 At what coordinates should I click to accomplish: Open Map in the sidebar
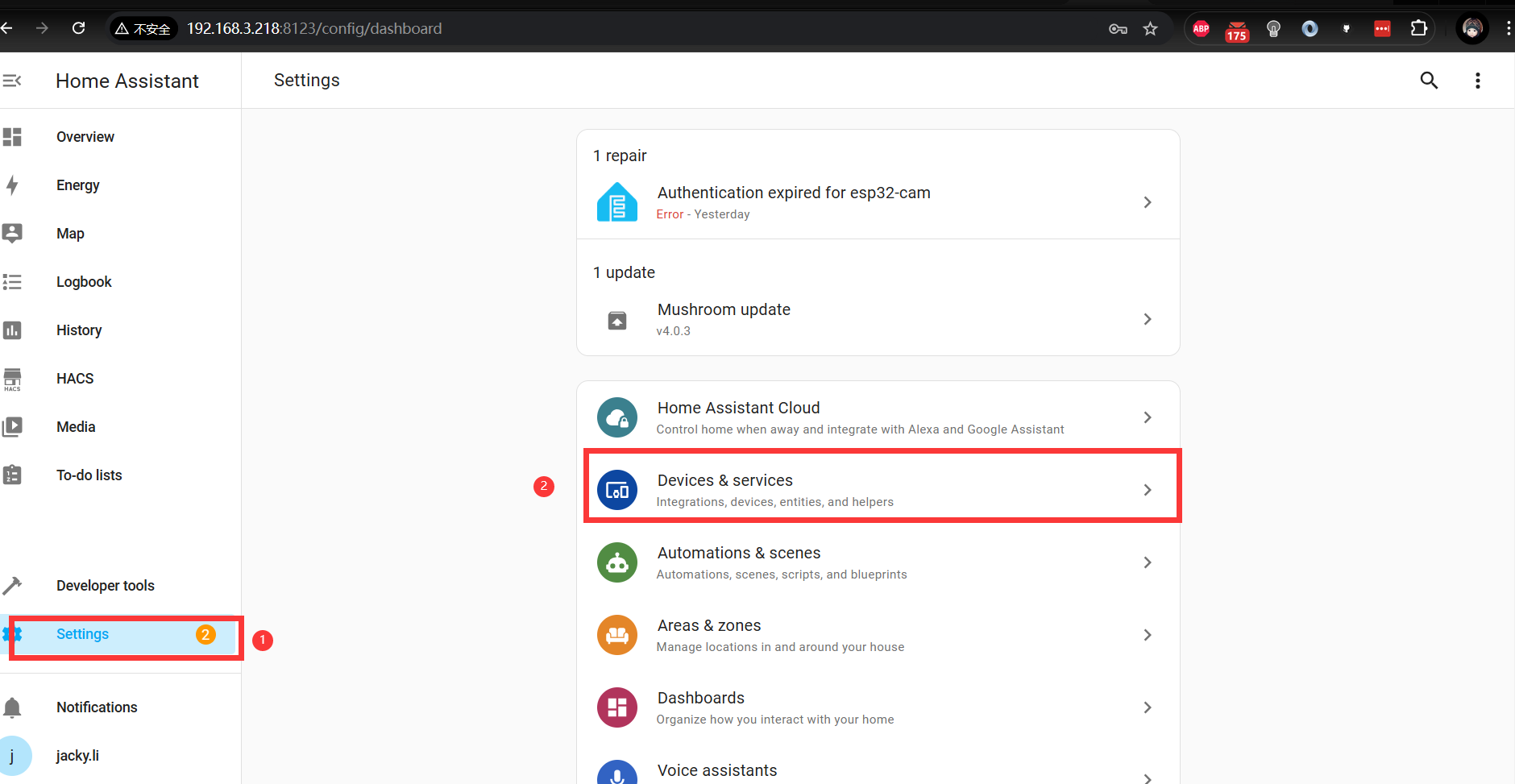coord(119,234)
